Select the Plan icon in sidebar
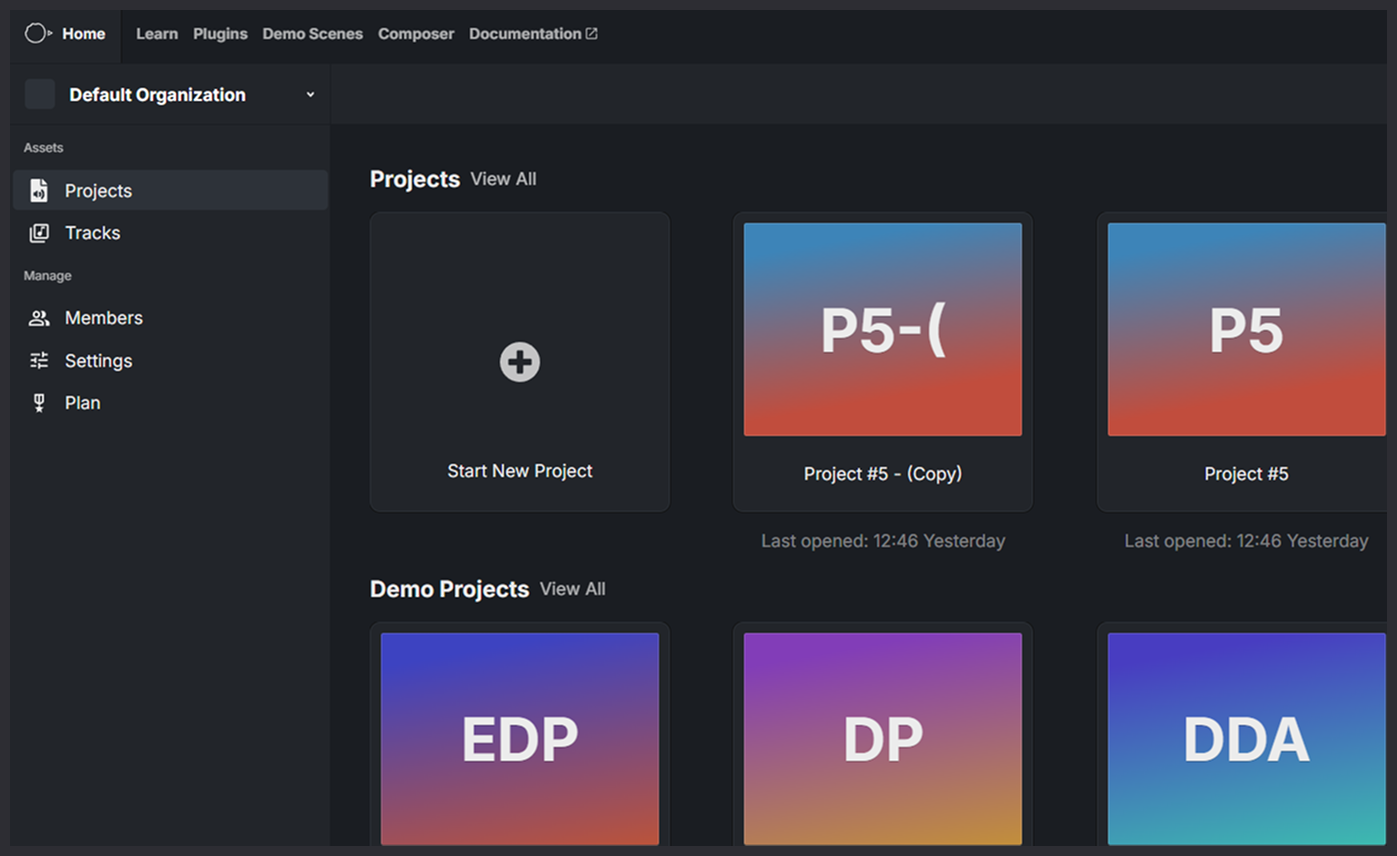Screen dimensions: 1397x856 click(40, 402)
